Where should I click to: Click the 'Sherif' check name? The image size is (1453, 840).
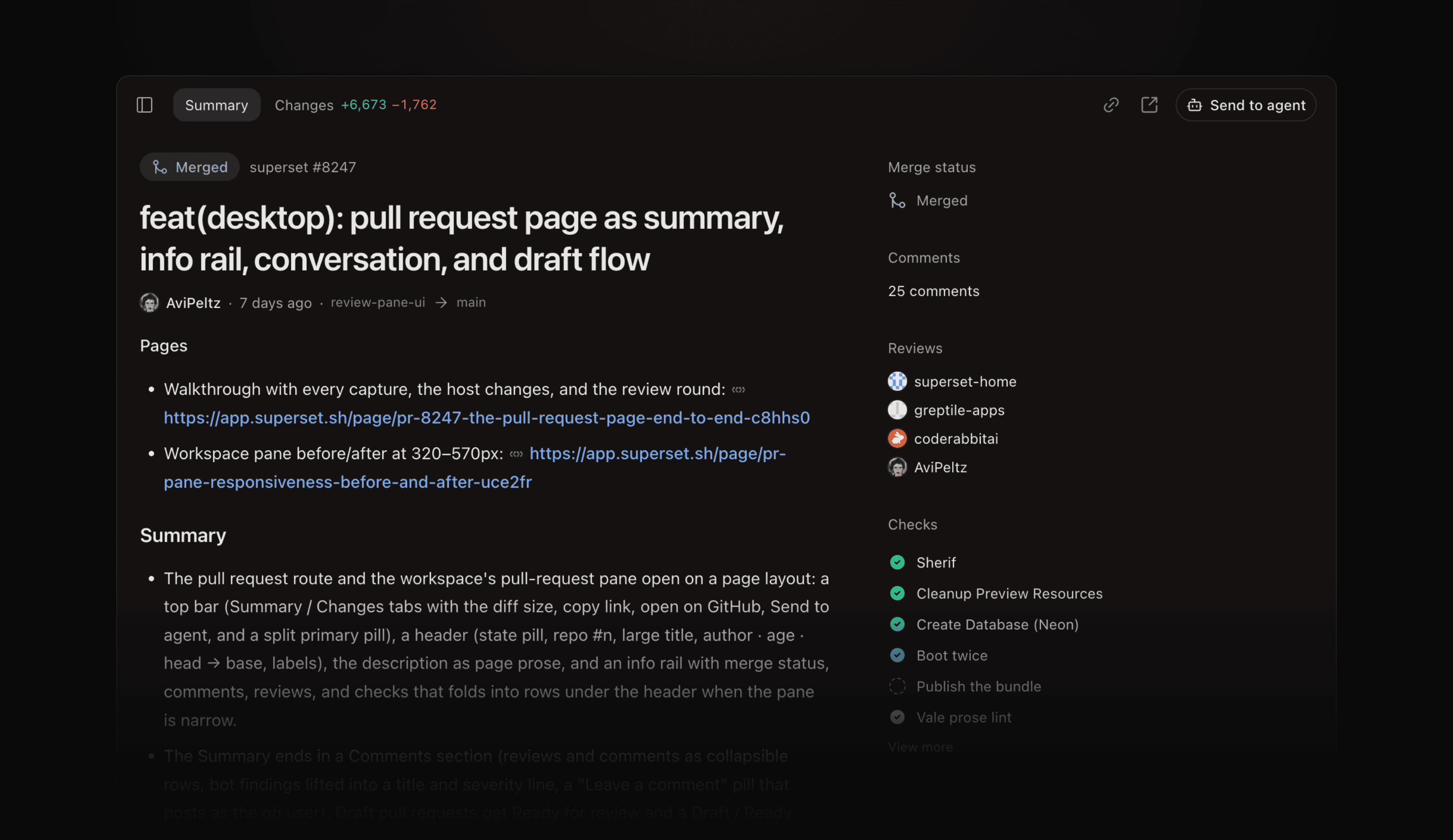click(936, 563)
